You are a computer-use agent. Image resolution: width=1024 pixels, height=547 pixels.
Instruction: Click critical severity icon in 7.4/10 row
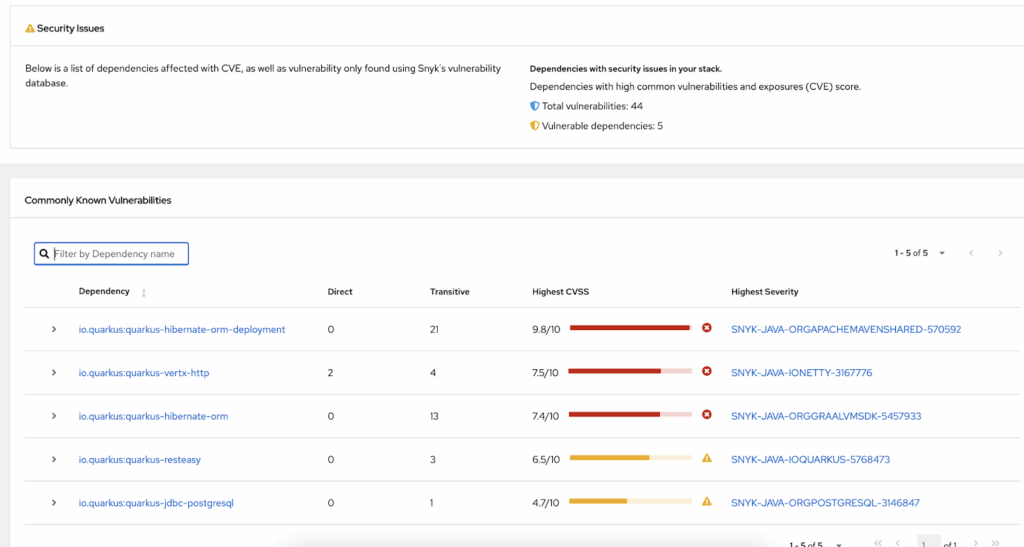click(x=707, y=414)
